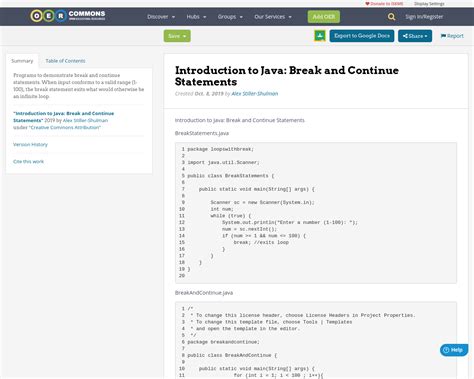Click Donate to ISKME link

pyautogui.click(x=384, y=4)
